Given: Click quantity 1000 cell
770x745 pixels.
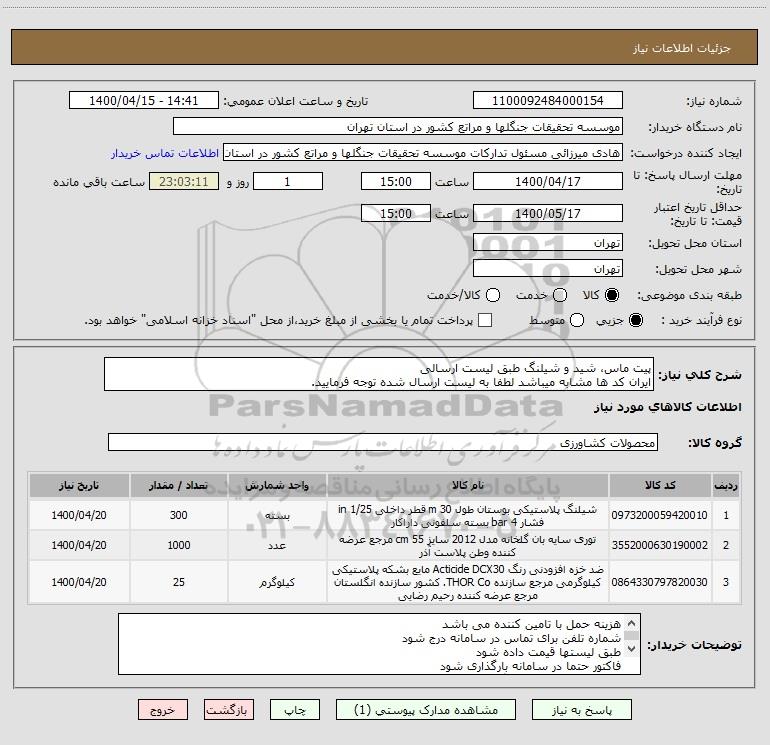Looking at the screenshot, I should 179,545.
